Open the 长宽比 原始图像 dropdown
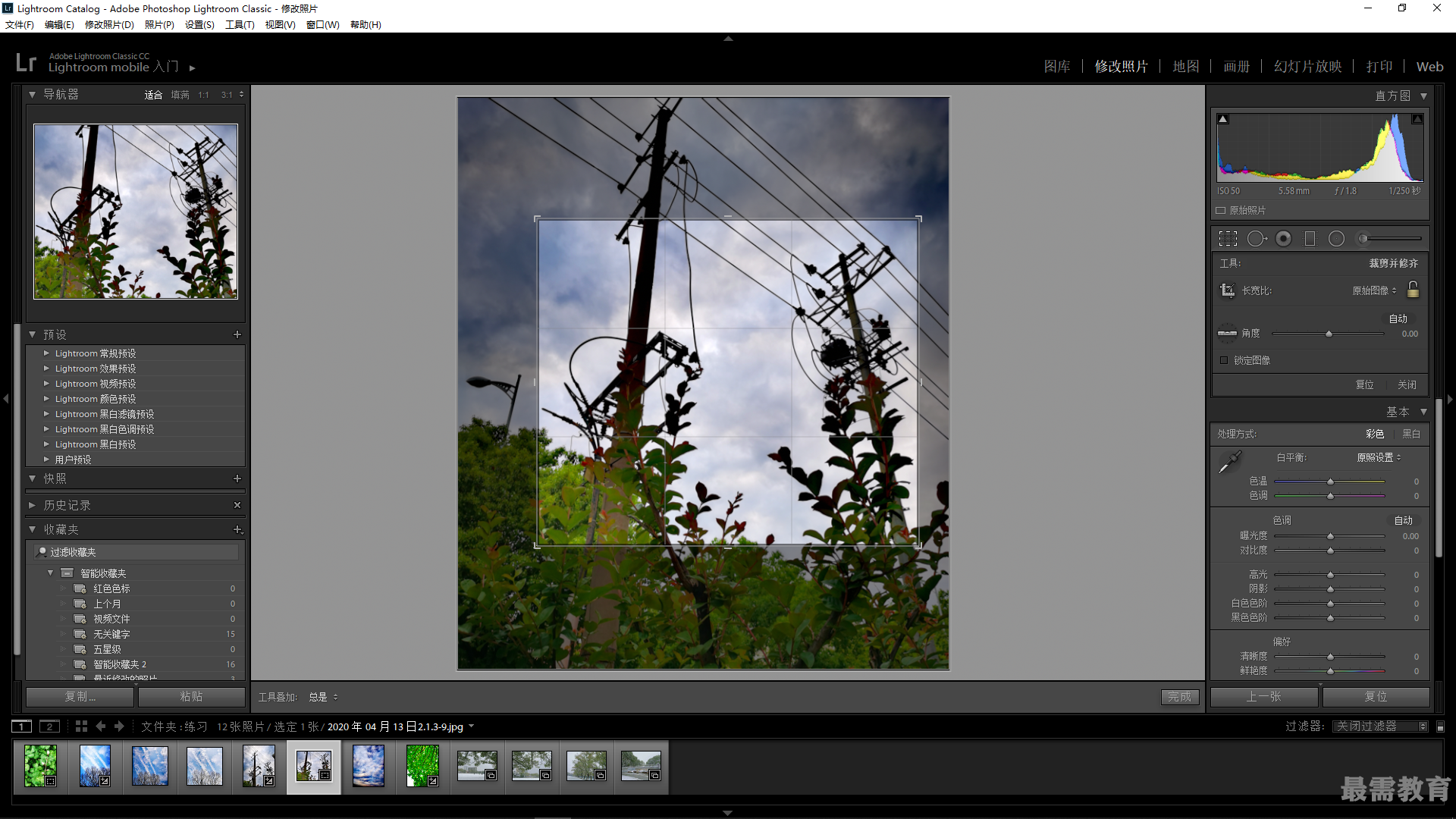This screenshot has height=819, width=1456. click(x=1374, y=290)
